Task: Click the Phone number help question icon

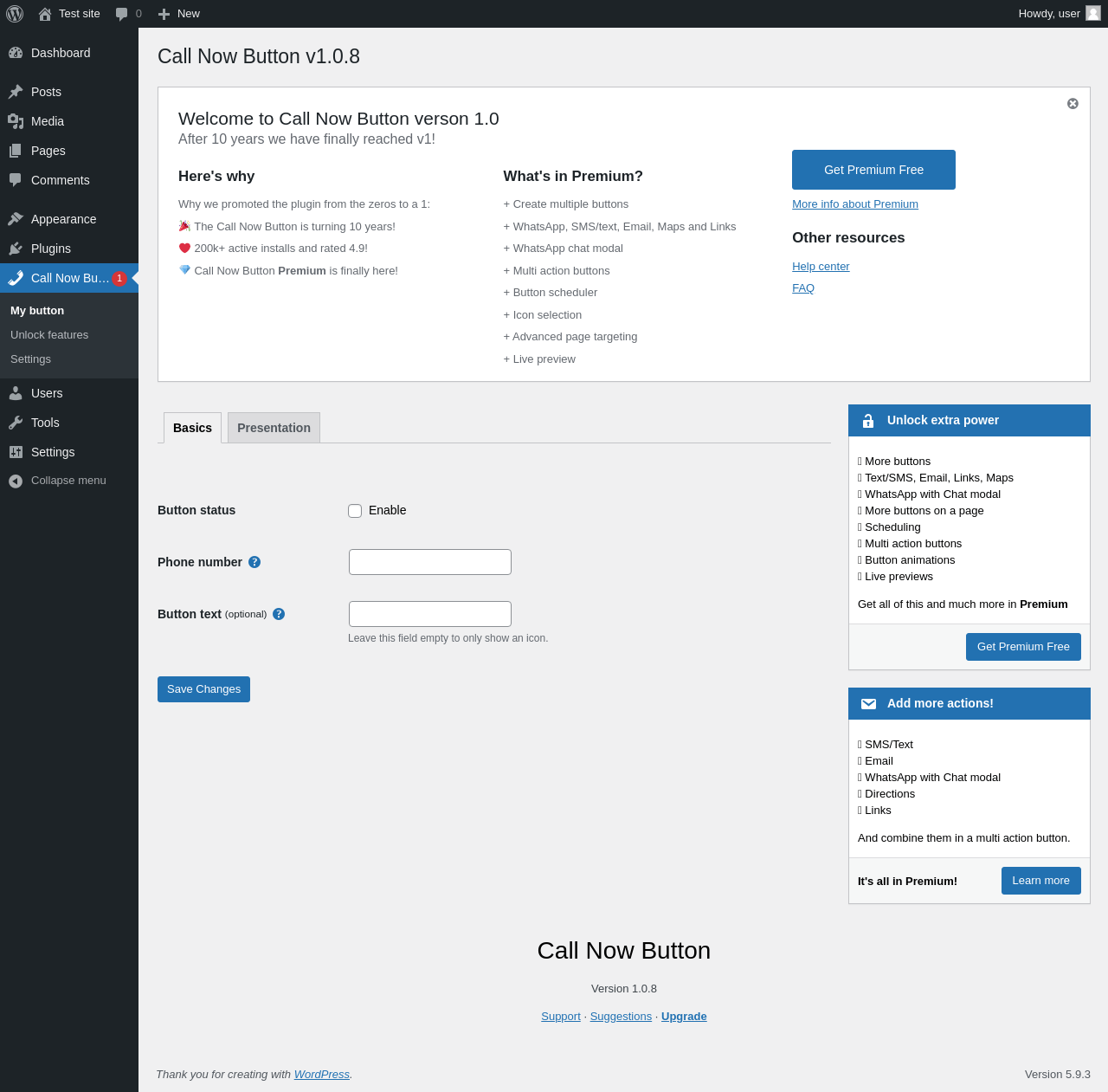Action: click(x=254, y=562)
